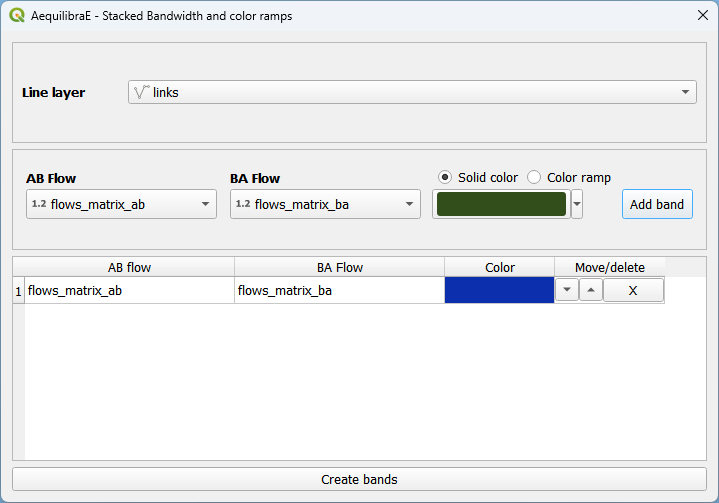Select the flows_matrix_ba table cell

click(x=339, y=291)
